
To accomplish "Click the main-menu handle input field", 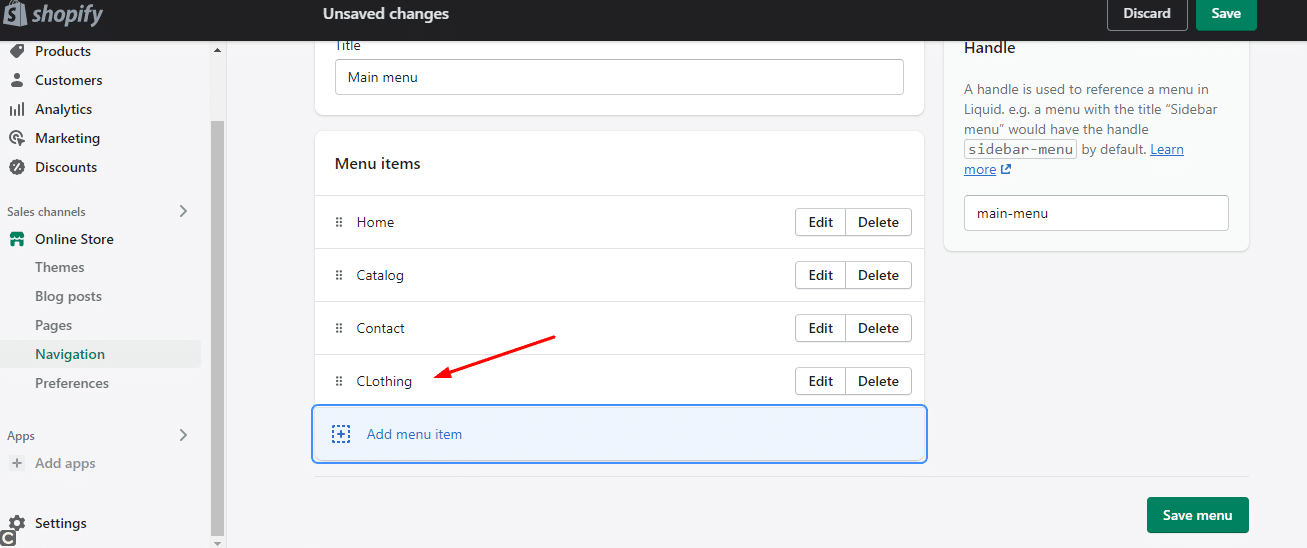I will pos(1096,213).
